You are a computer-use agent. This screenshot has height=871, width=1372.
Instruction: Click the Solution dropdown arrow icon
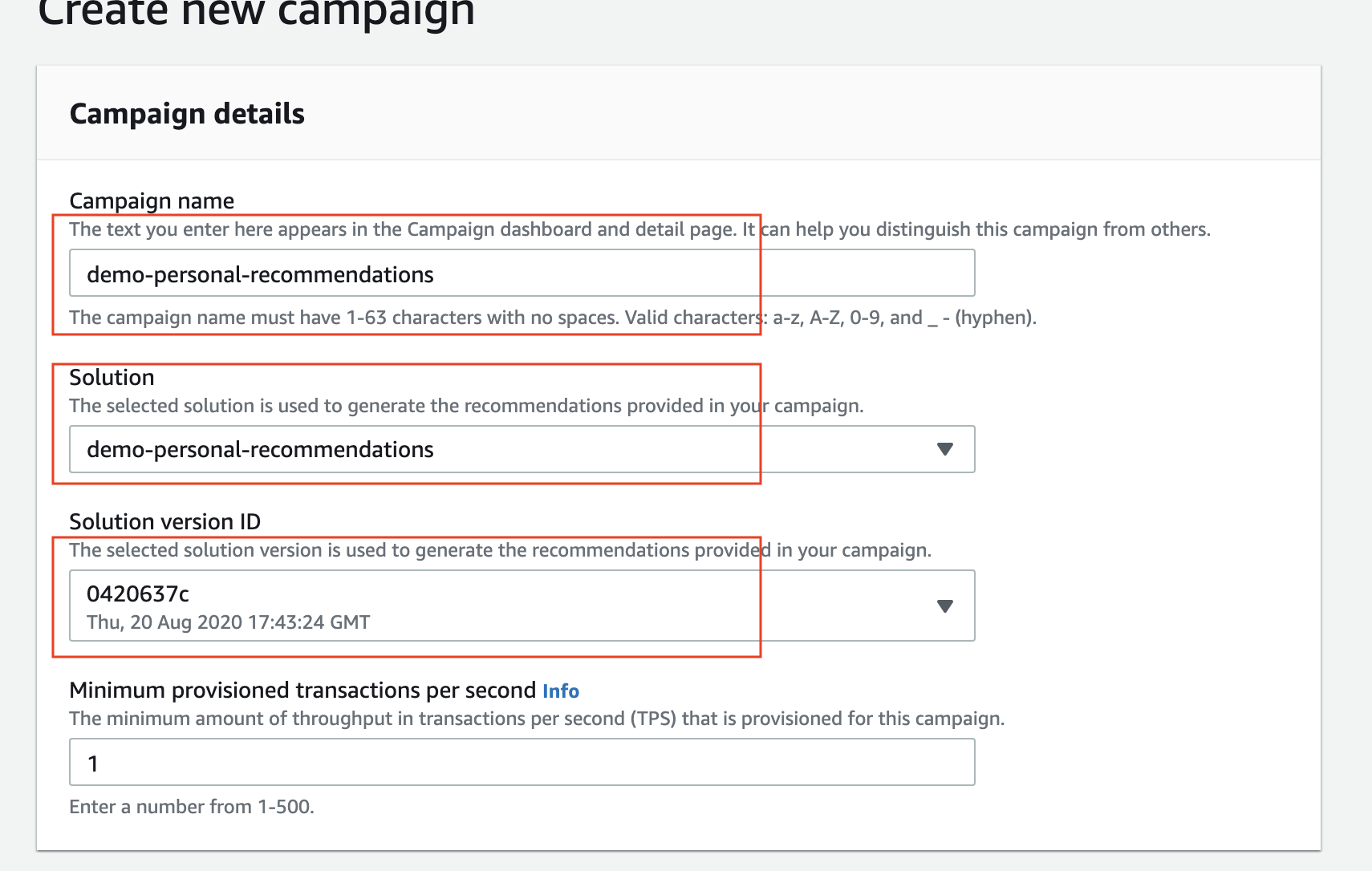tap(945, 449)
